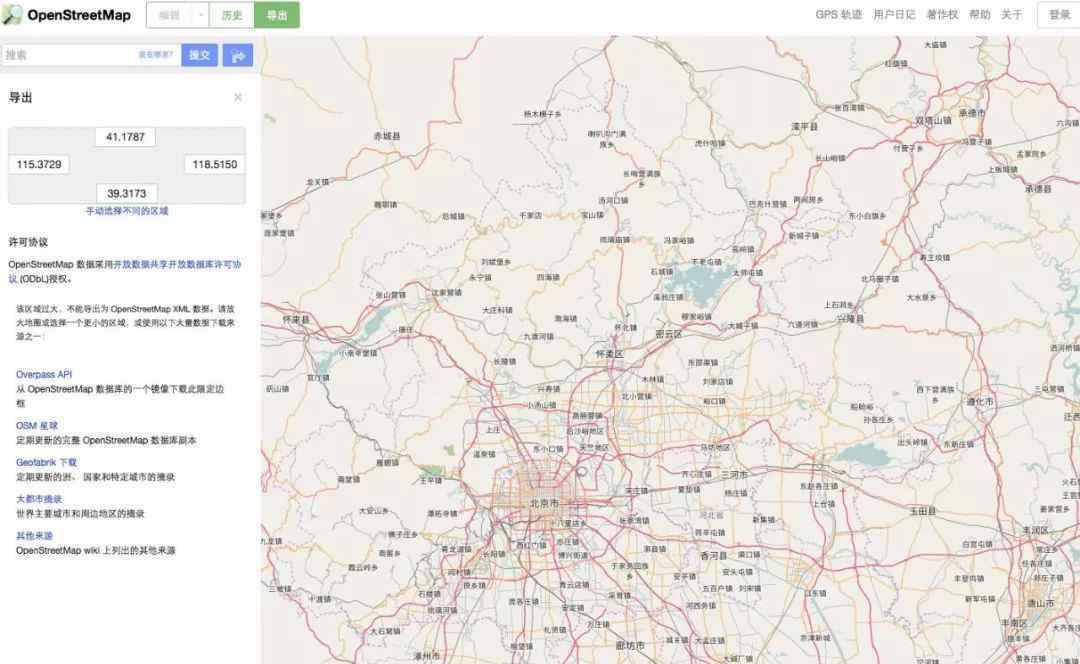Click the 怀来县 label on the map

click(296, 320)
